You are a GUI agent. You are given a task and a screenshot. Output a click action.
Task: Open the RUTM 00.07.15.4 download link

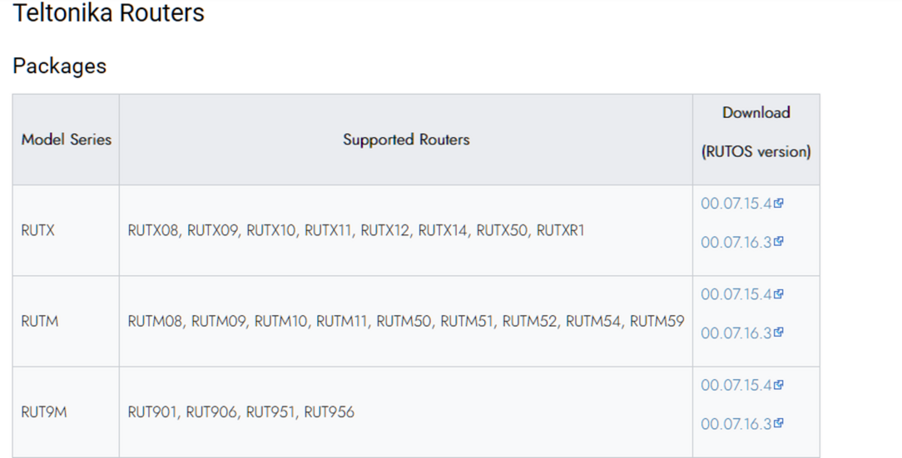tap(736, 295)
